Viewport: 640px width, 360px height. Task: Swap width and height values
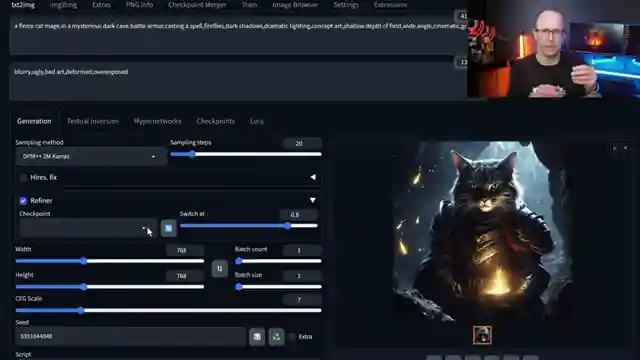[x=220, y=269]
